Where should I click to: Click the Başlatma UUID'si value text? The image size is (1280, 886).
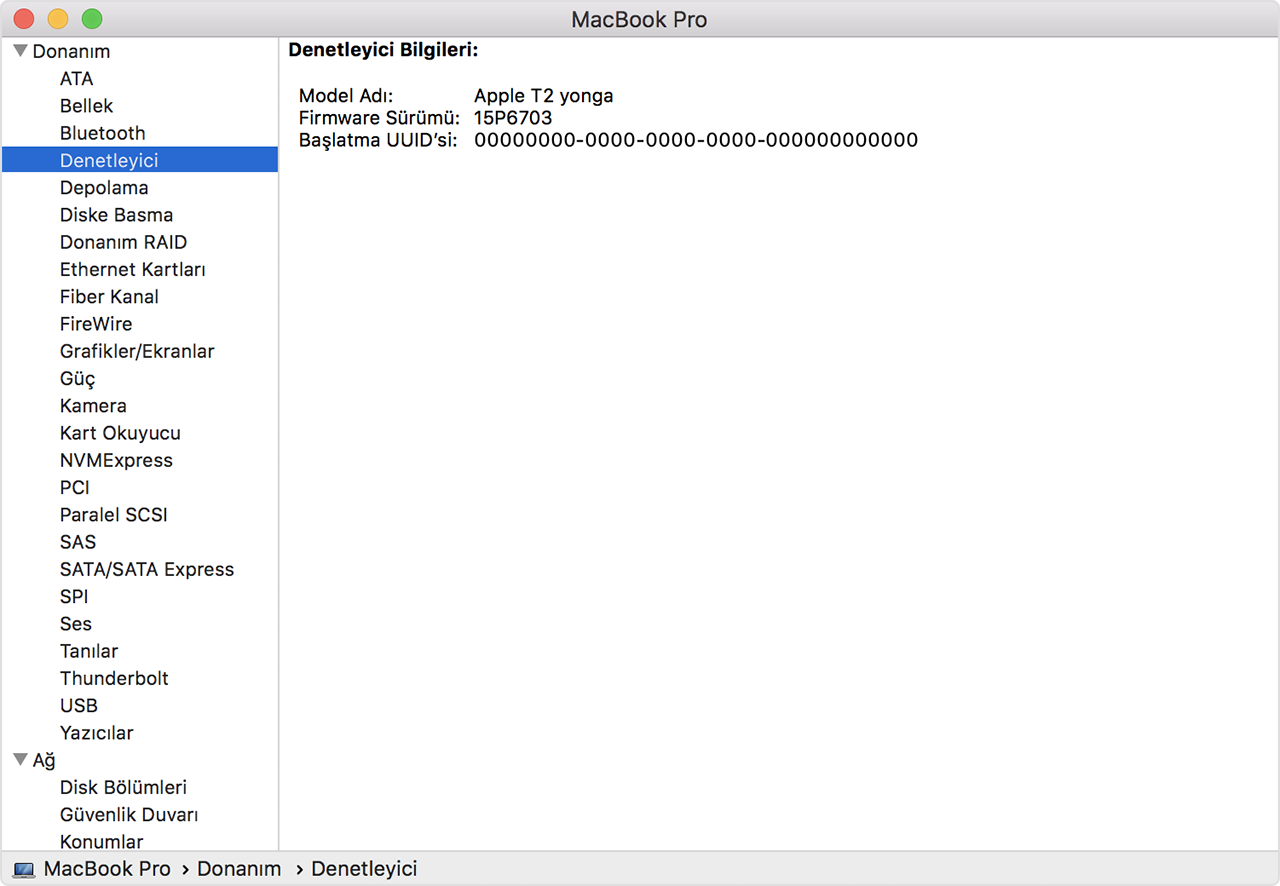pyautogui.click(x=696, y=140)
